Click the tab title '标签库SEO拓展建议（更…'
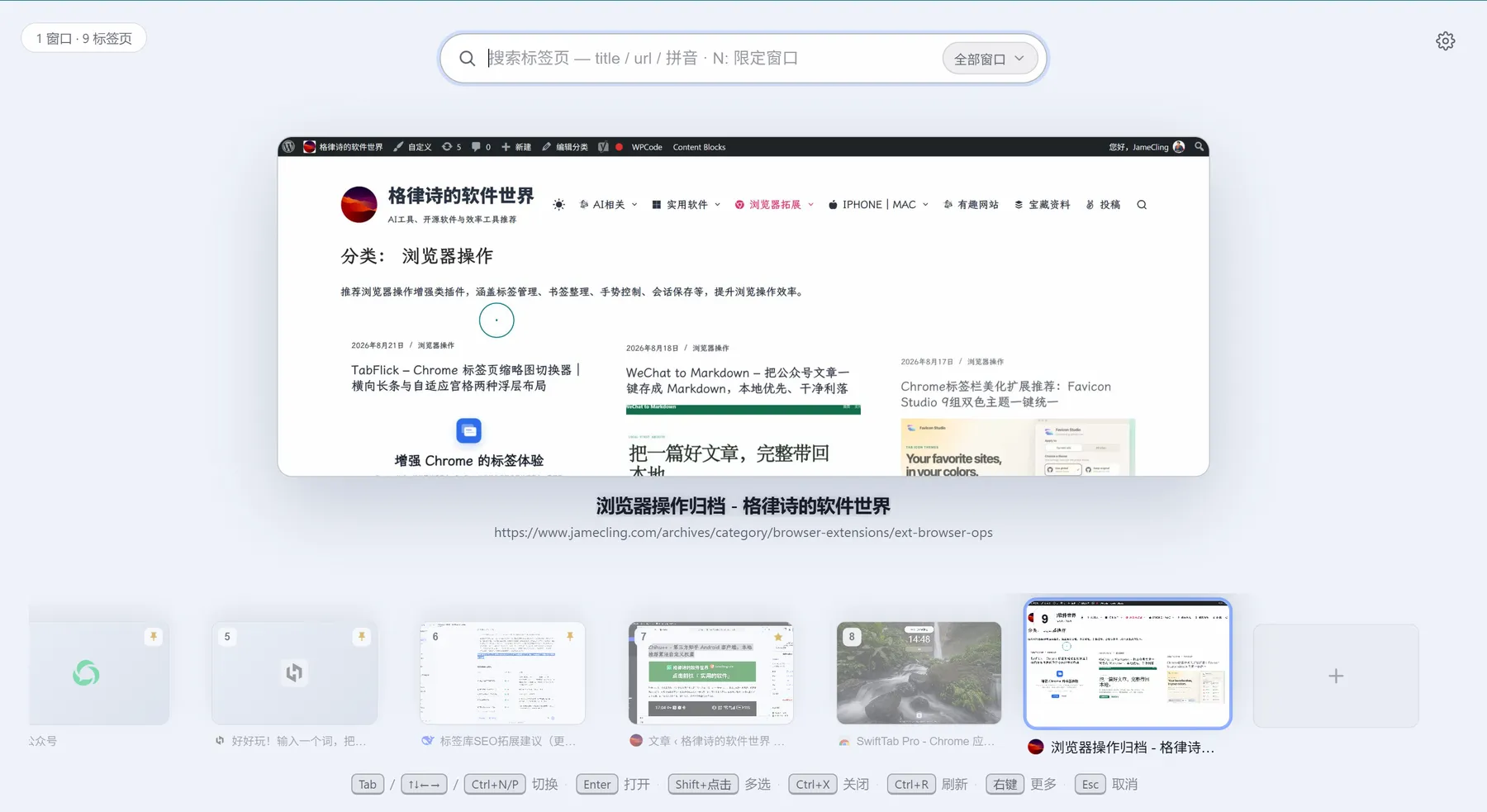The height and width of the screenshot is (812, 1487). (x=508, y=741)
